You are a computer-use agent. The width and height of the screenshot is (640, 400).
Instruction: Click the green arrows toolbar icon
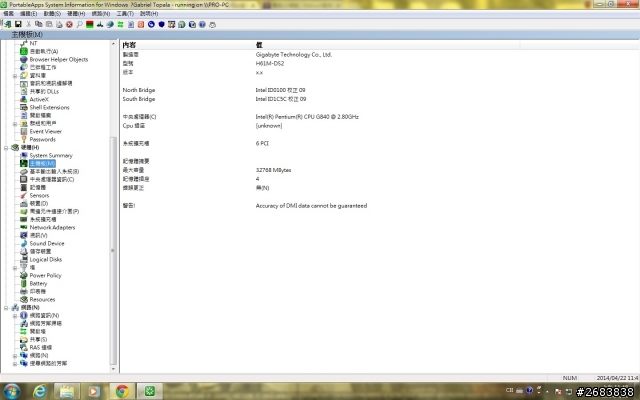point(120,24)
